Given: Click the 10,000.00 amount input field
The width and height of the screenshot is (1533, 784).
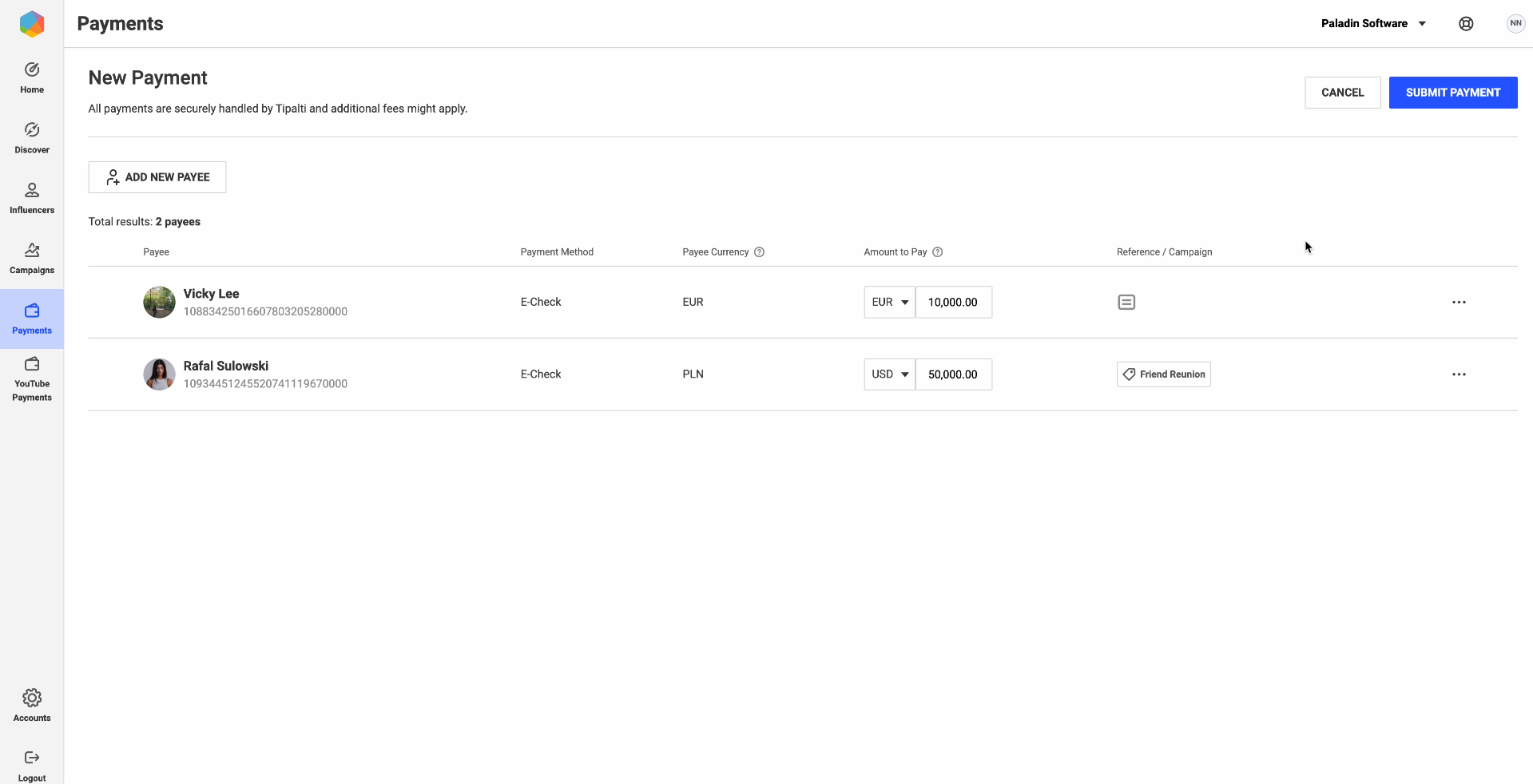Looking at the screenshot, I should click(x=953, y=302).
